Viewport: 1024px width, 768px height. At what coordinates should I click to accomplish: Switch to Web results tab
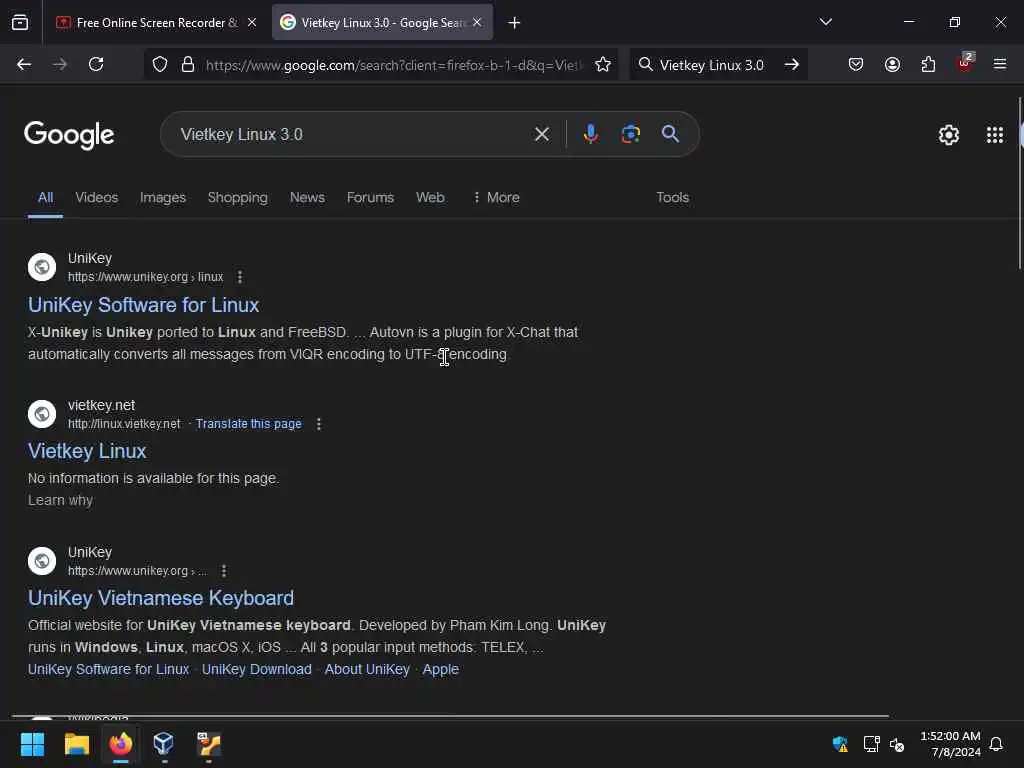pyautogui.click(x=430, y=197)
